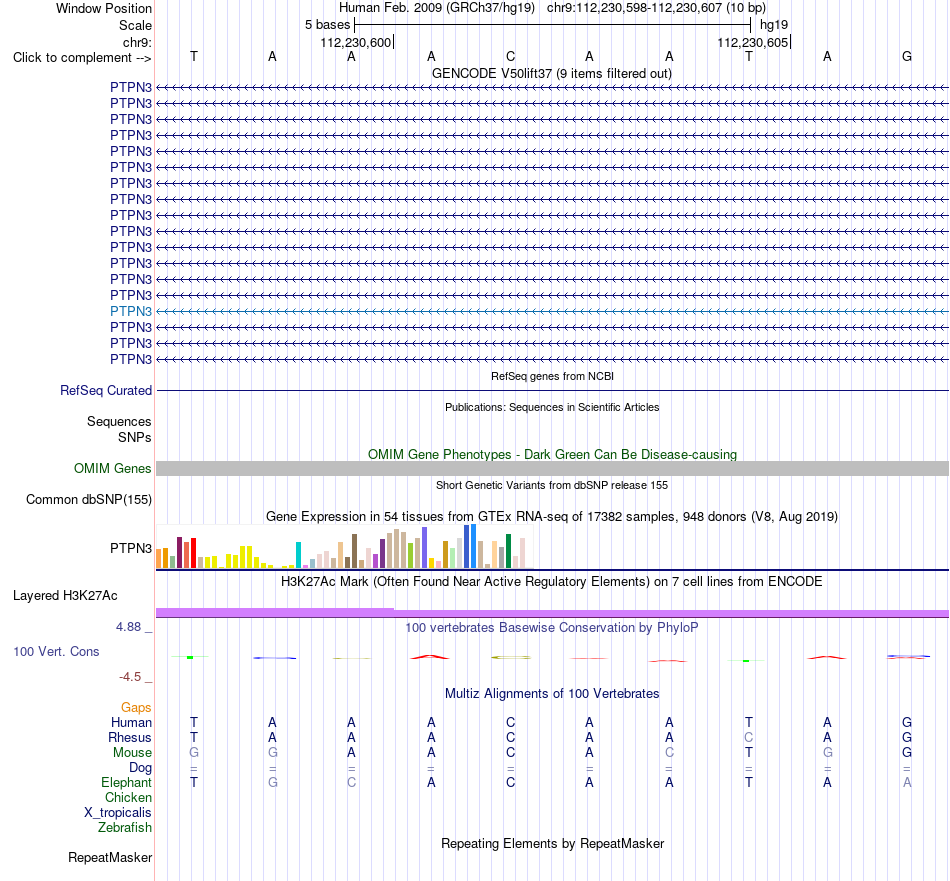Click the 'Click to complement -->' label
The width and height of the screenshot is (950, 881).
pos(82,58)
